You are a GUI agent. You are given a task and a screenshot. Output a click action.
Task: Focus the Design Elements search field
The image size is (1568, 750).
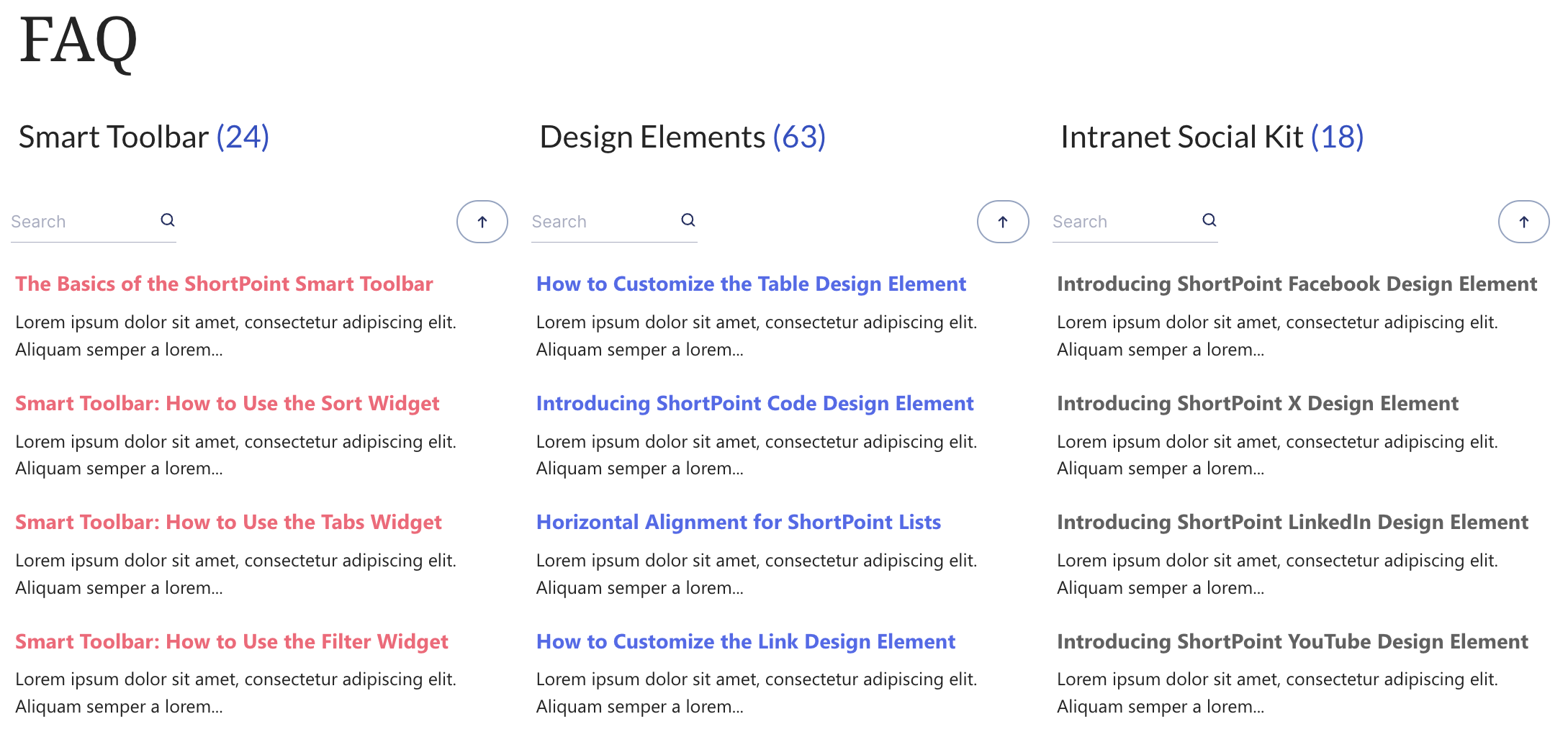pos(614,222)
